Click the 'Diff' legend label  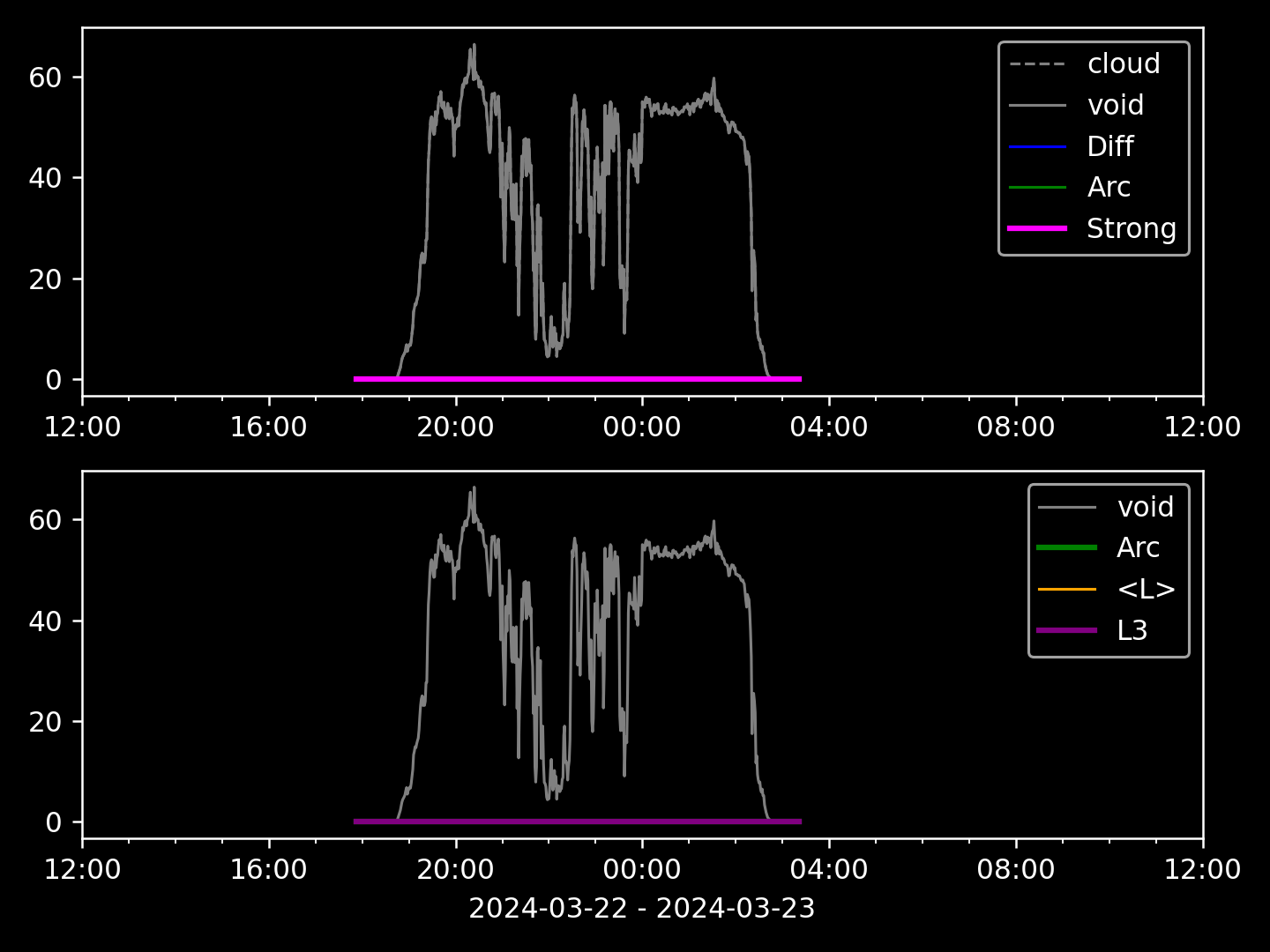click(1110, 146)
